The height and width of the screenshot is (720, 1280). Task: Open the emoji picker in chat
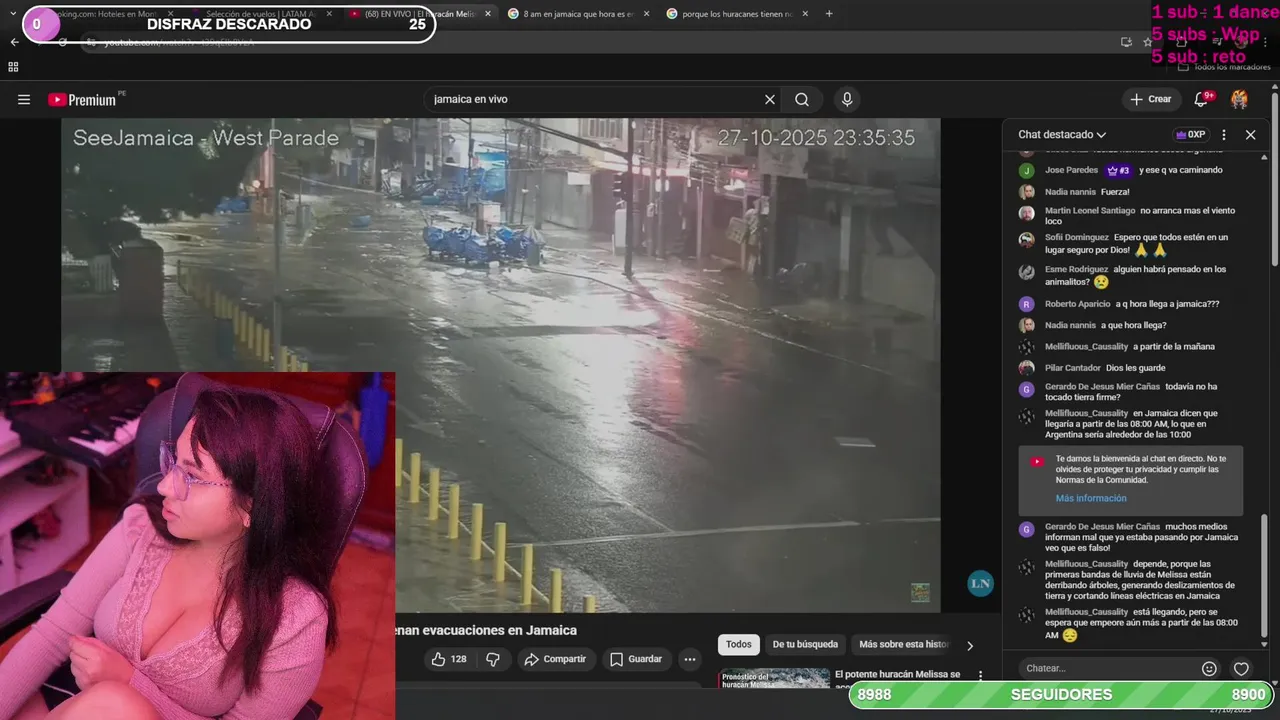[x=1209, y=668]
